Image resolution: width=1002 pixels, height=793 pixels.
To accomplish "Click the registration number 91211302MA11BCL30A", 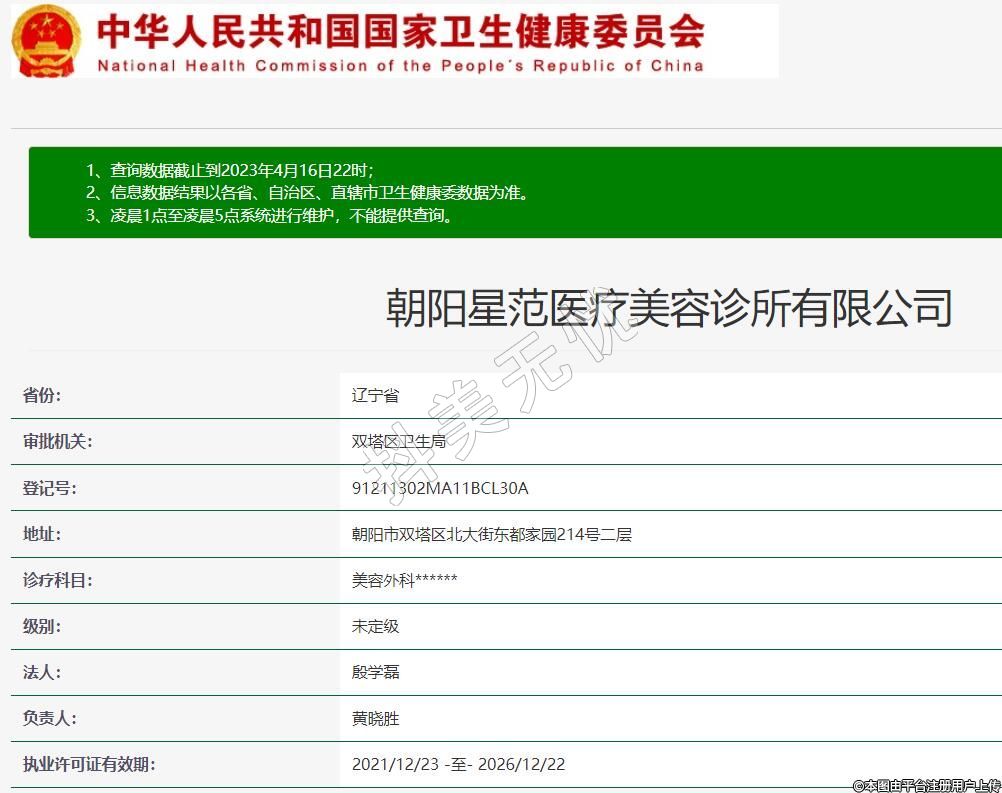I will pos(440,488).
